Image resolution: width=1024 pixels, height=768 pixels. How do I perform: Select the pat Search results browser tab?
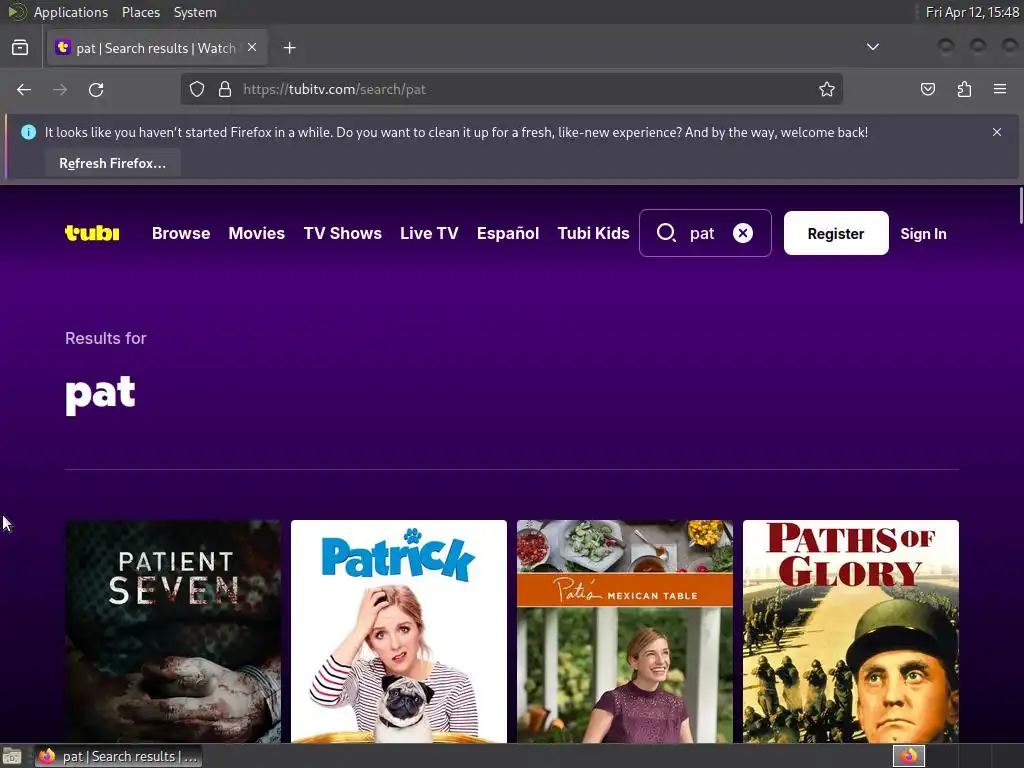157,48
